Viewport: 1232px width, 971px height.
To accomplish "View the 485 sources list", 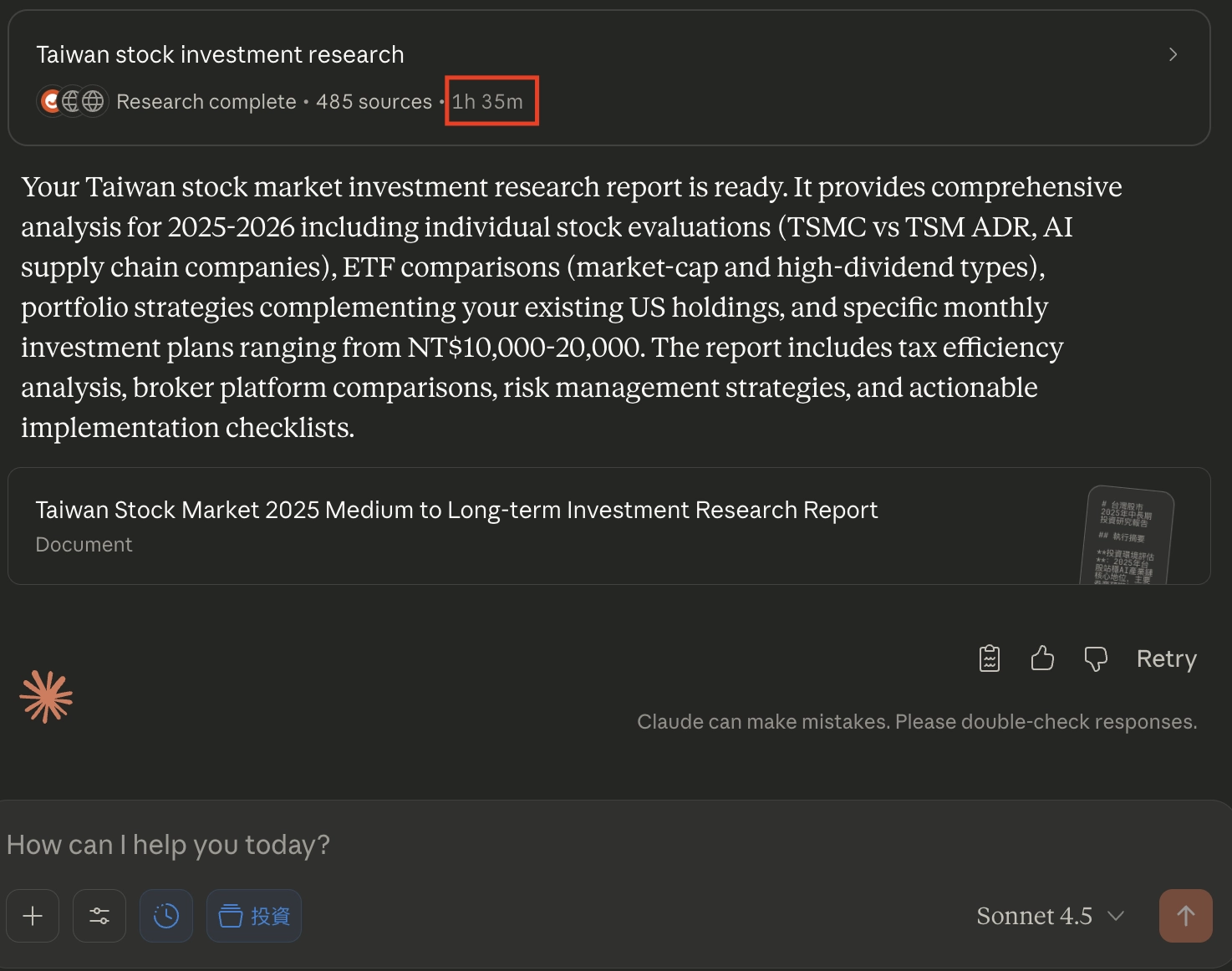I will 374,102.
